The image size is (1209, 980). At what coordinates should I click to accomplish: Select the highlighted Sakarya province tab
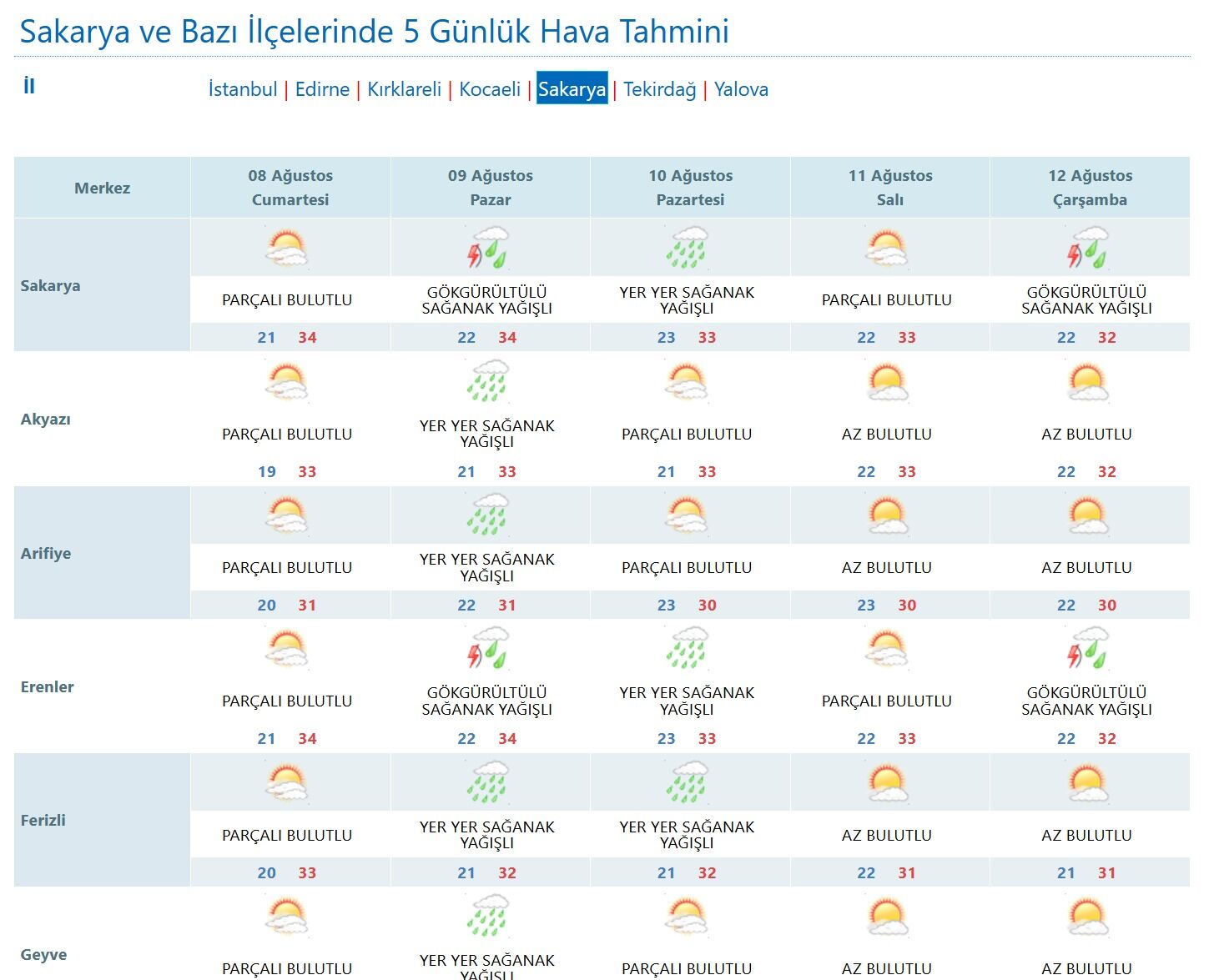pyautogui.click(x=572, y=89)
